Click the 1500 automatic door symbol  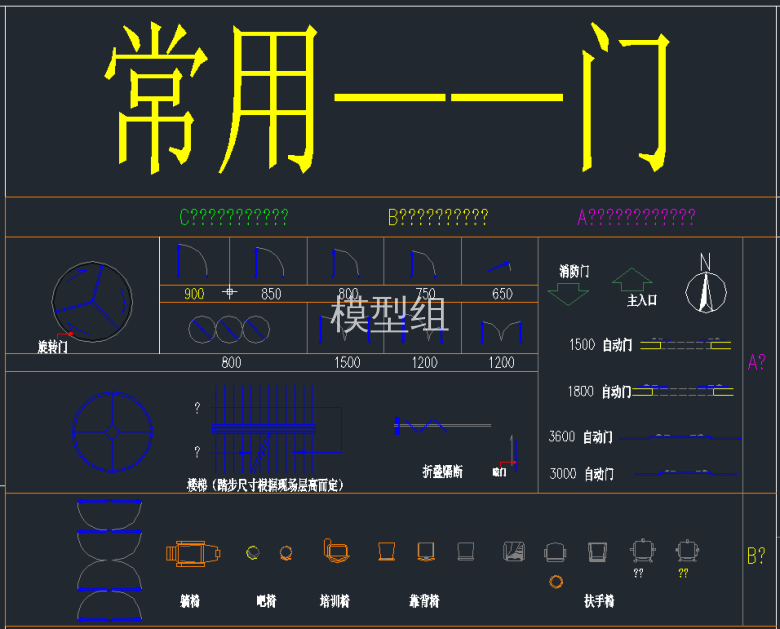point(686,345)
